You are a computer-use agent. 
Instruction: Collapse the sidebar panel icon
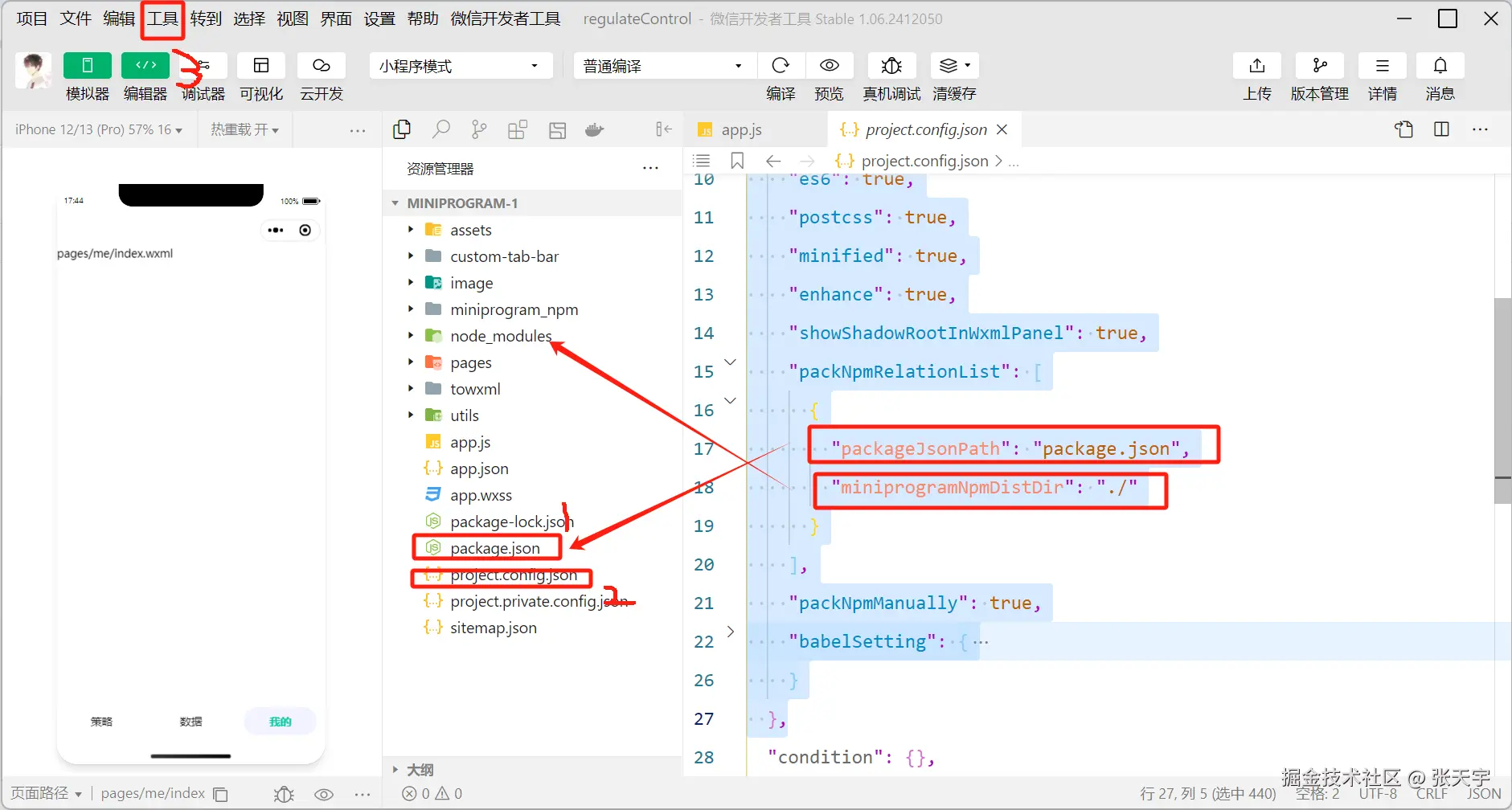coord(663,129)
